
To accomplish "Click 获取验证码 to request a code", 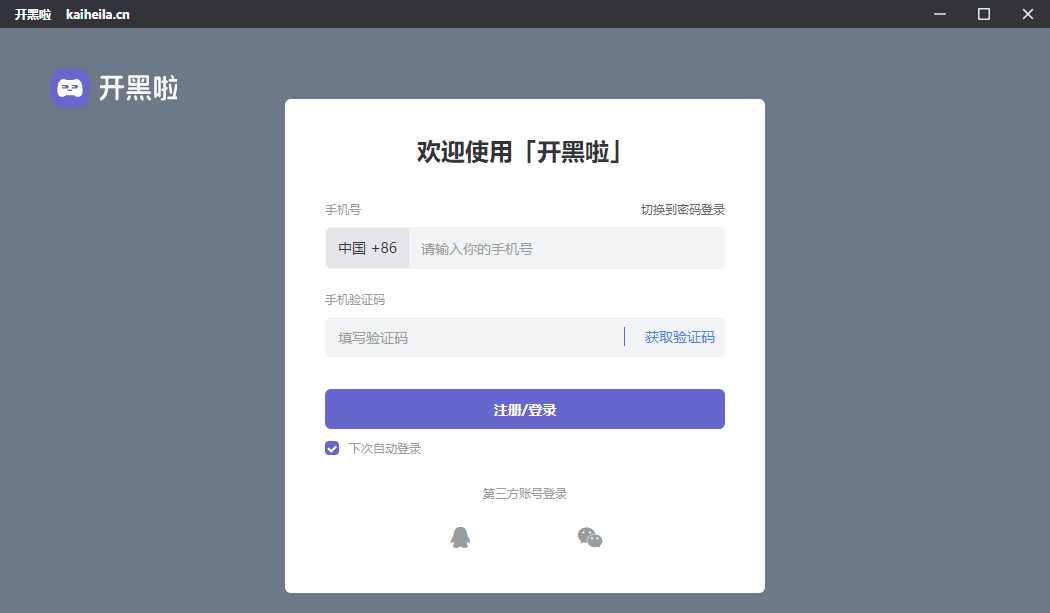I will pyautogui.click(x=679, y=337).
